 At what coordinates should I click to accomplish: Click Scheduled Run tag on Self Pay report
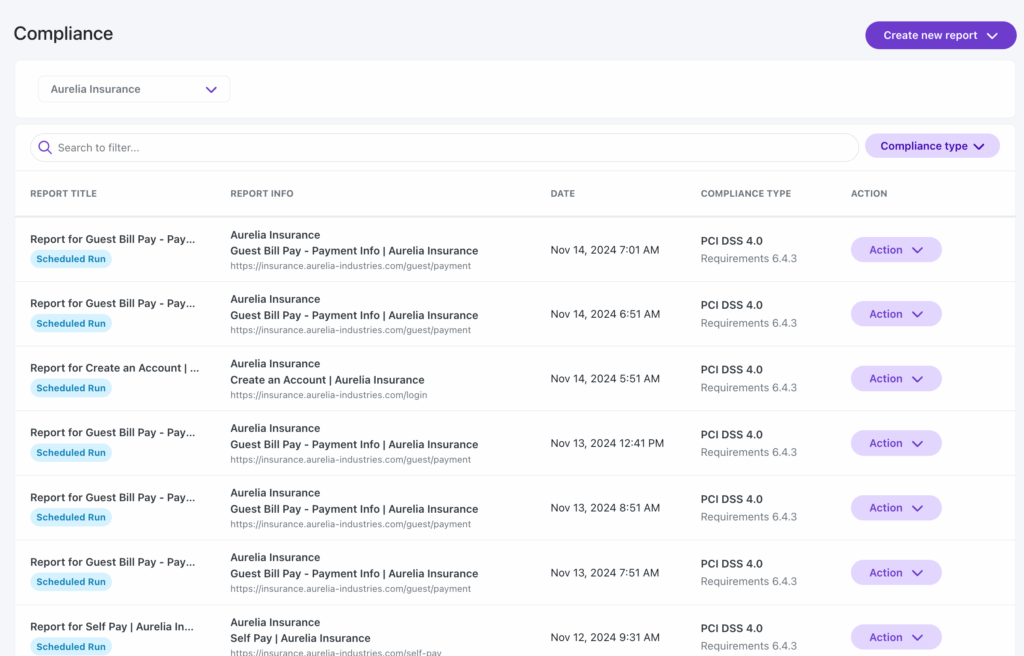click(x=71, y=647)
